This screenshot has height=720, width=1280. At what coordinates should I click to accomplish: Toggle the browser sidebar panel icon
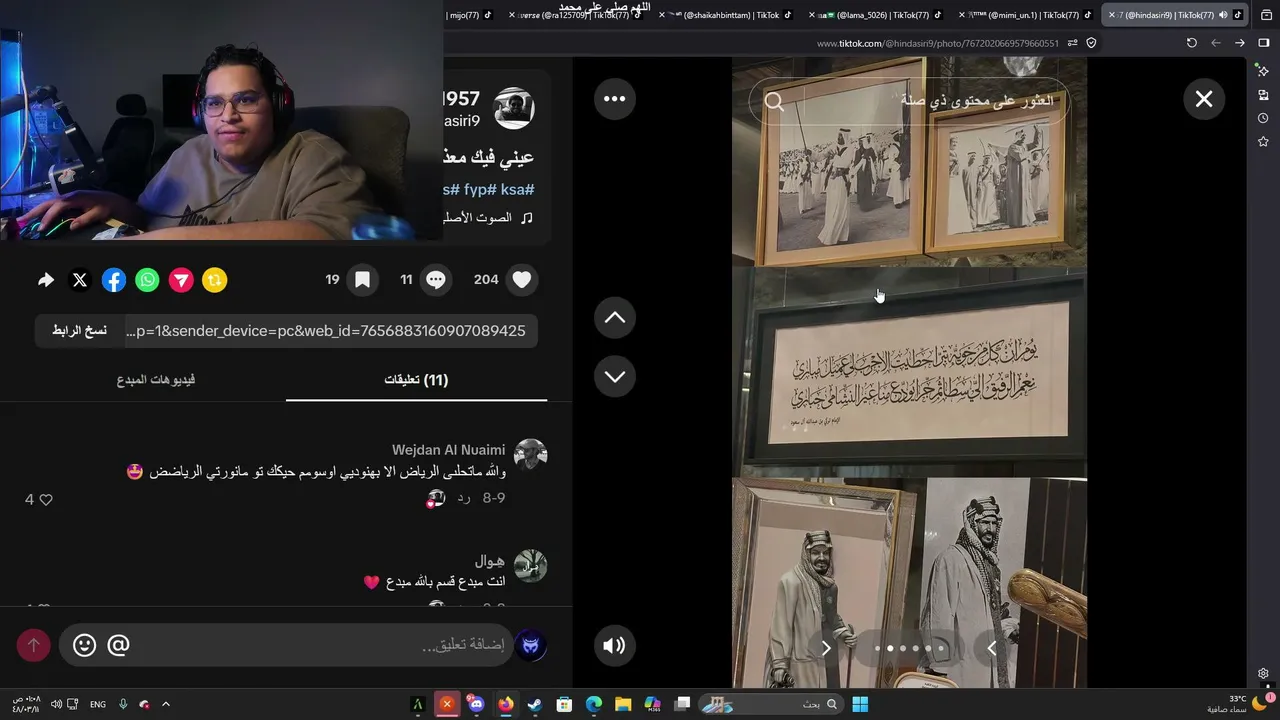tap(1264, 43)
